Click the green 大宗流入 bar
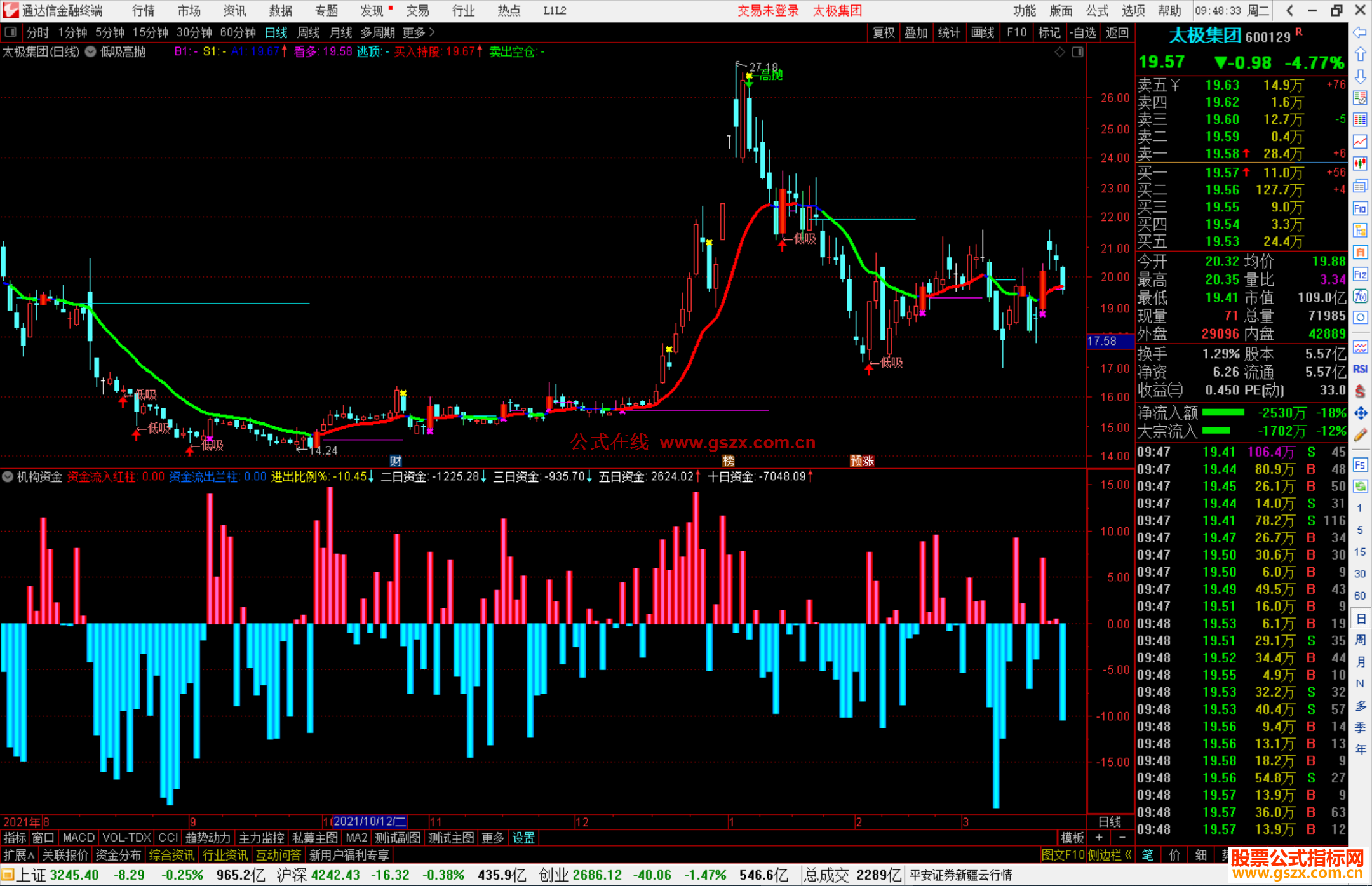 [1216, 431]
